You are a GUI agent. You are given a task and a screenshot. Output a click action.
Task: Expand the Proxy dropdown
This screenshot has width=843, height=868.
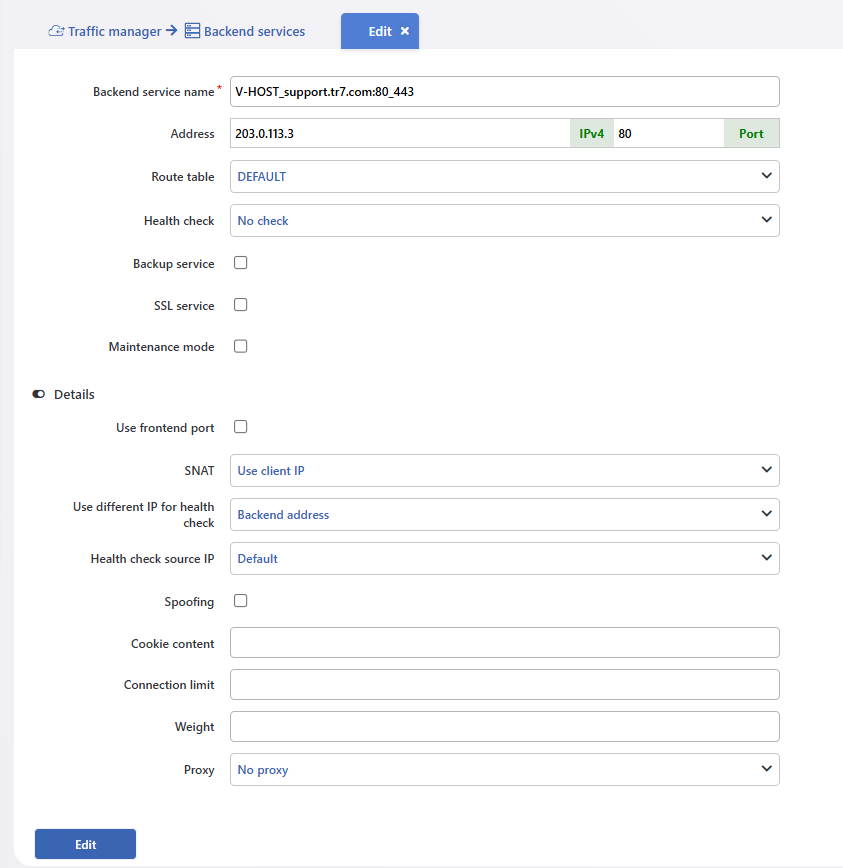pos(505,769)
